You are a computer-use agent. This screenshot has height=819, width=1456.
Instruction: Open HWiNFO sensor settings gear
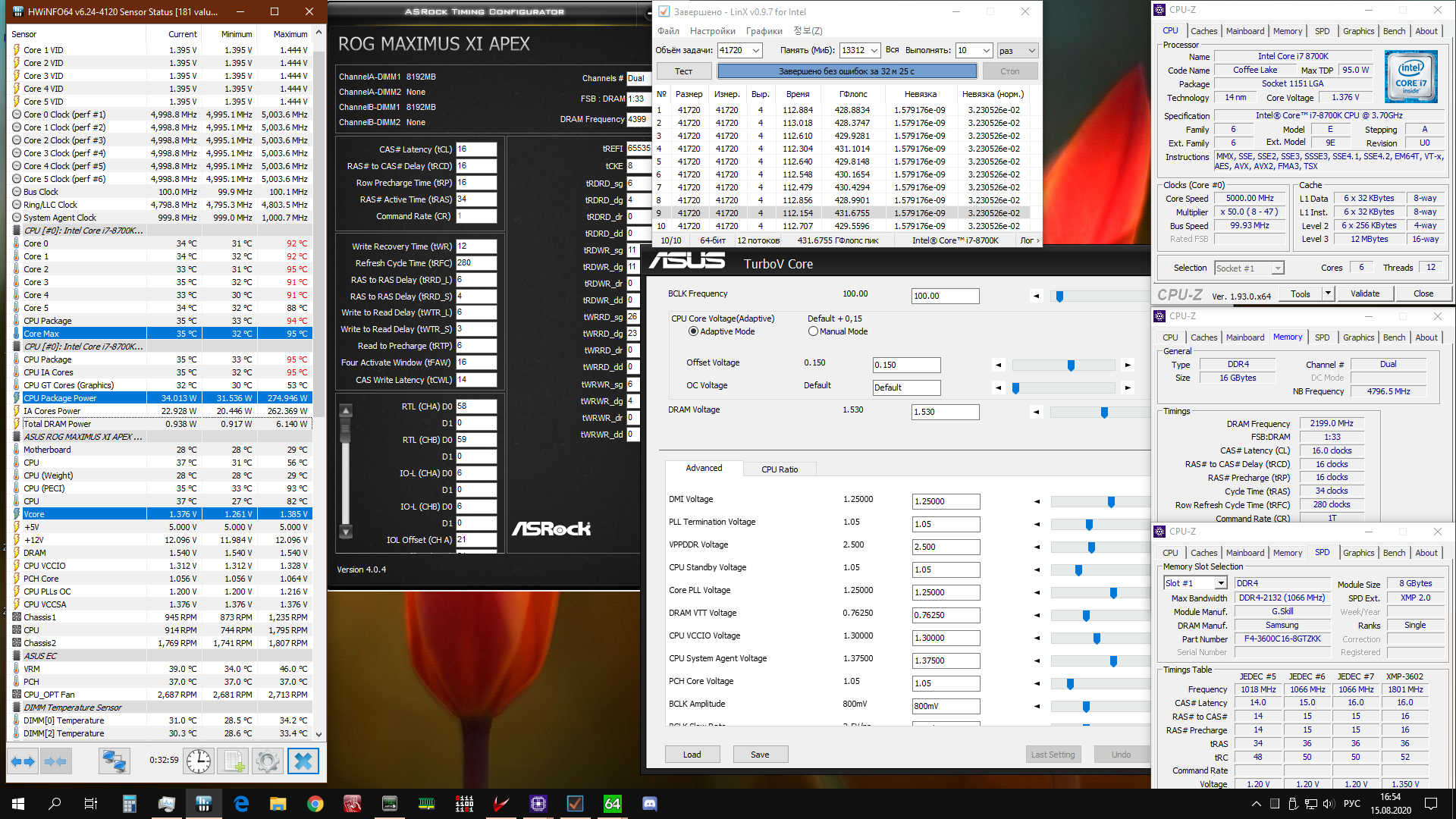(x=268, y=761)
